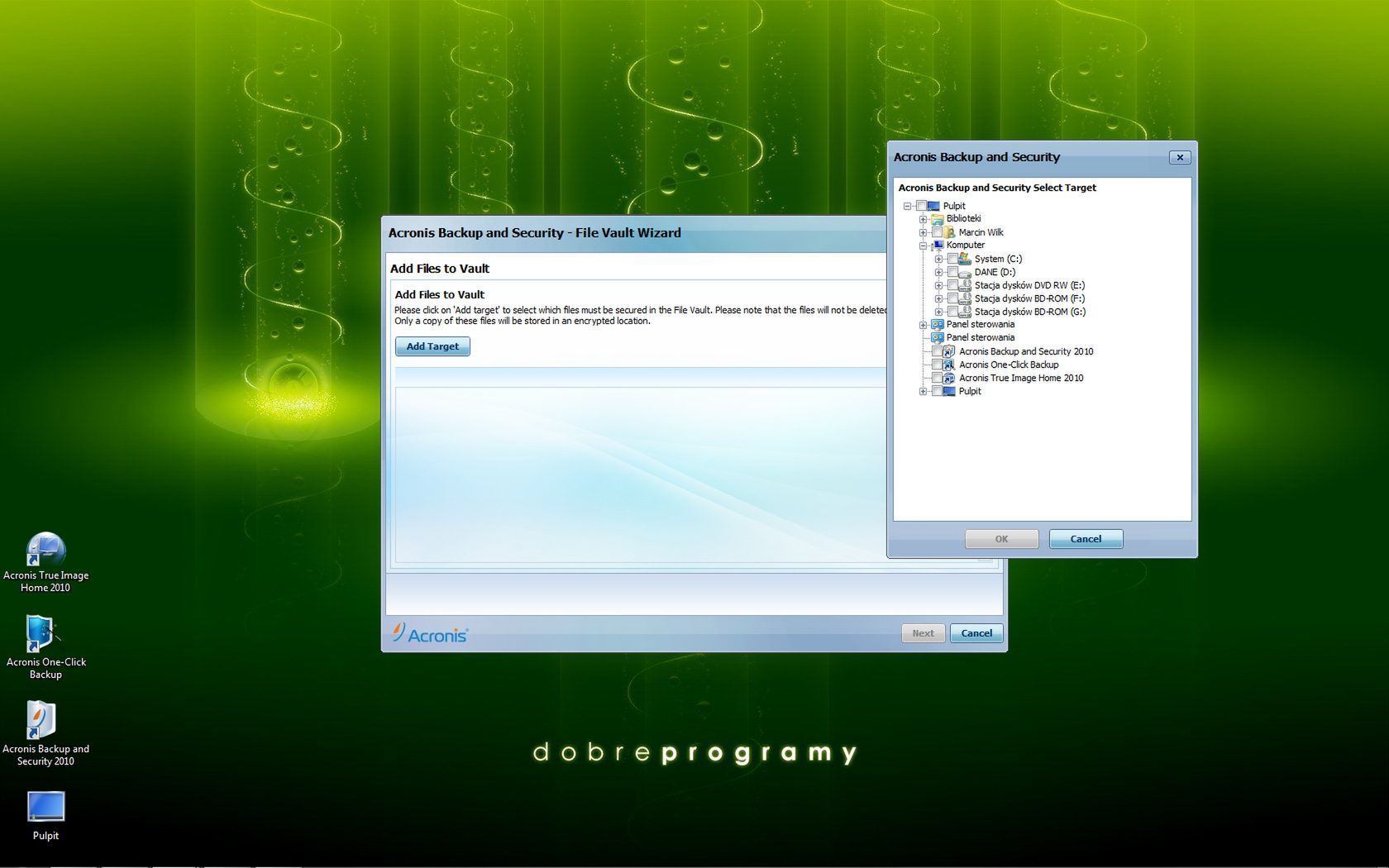
Task: Select the System (C:) label
Action: 998,259
